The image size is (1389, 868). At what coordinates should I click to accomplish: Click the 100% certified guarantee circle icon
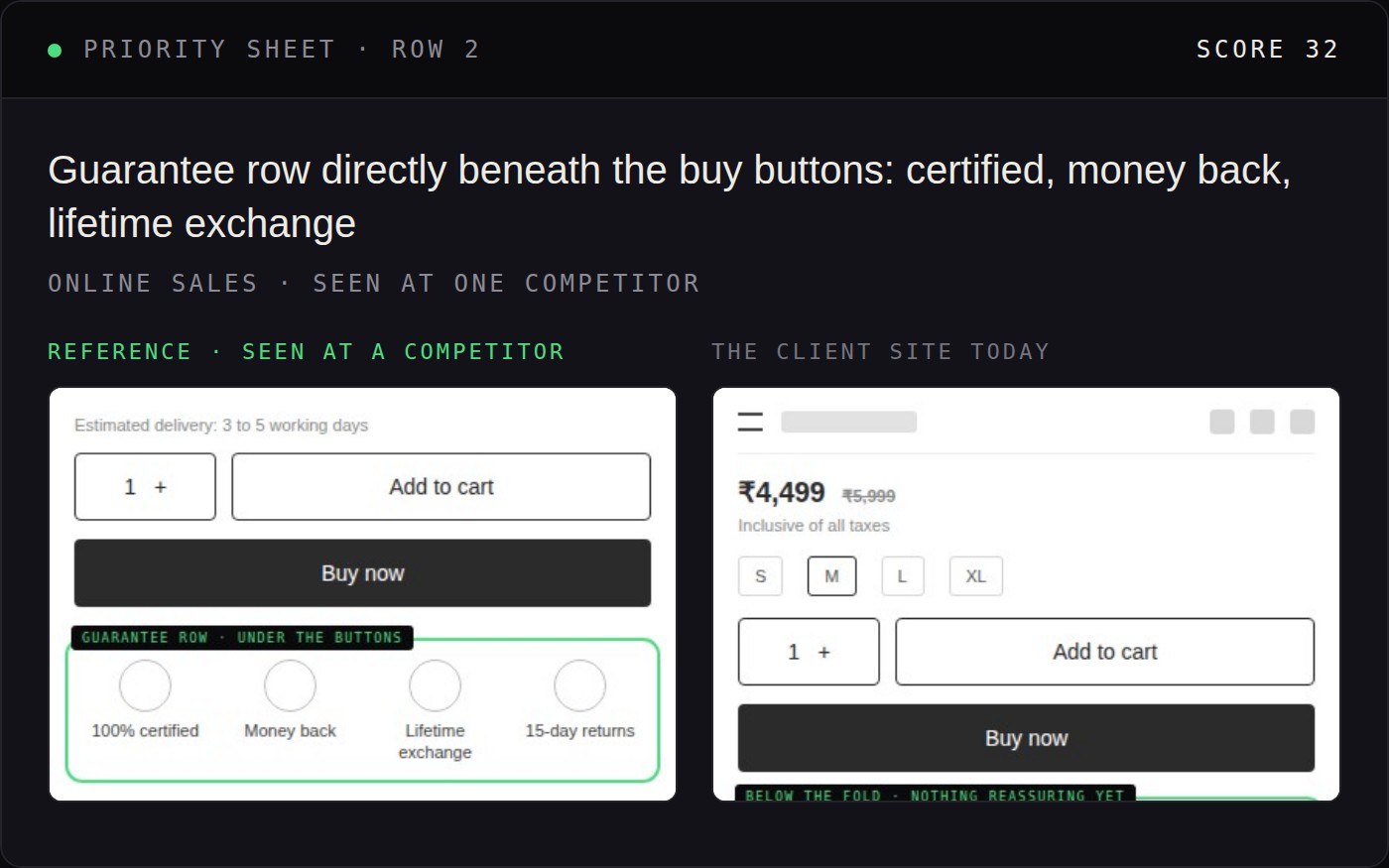click(145, 685)
